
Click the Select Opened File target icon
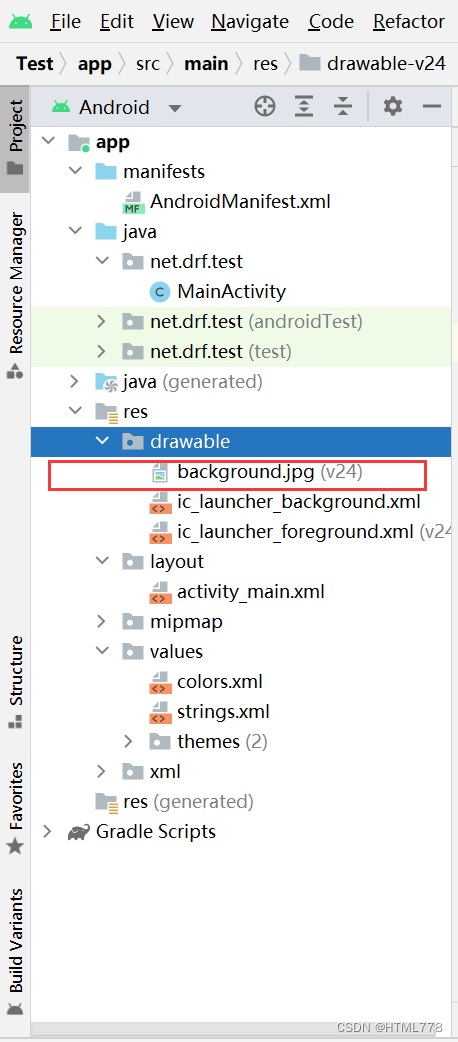[x=265, y=106]
